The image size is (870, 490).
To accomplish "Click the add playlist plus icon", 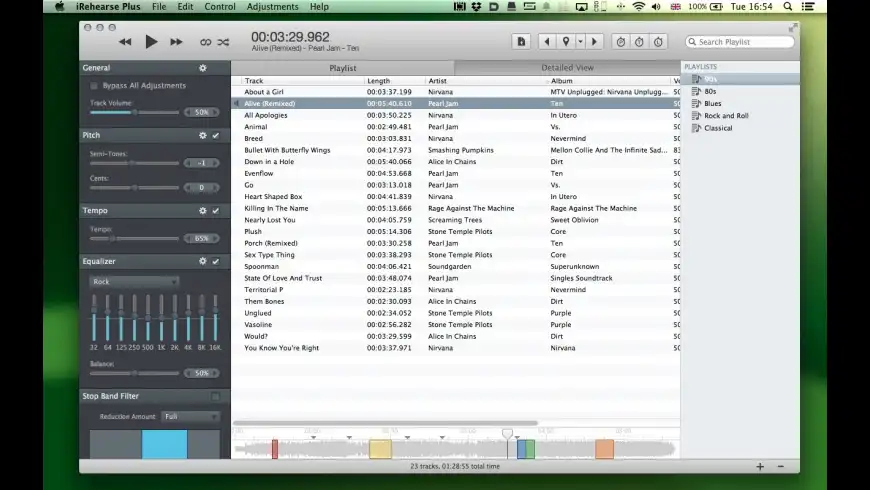I will tap(760, 467).
